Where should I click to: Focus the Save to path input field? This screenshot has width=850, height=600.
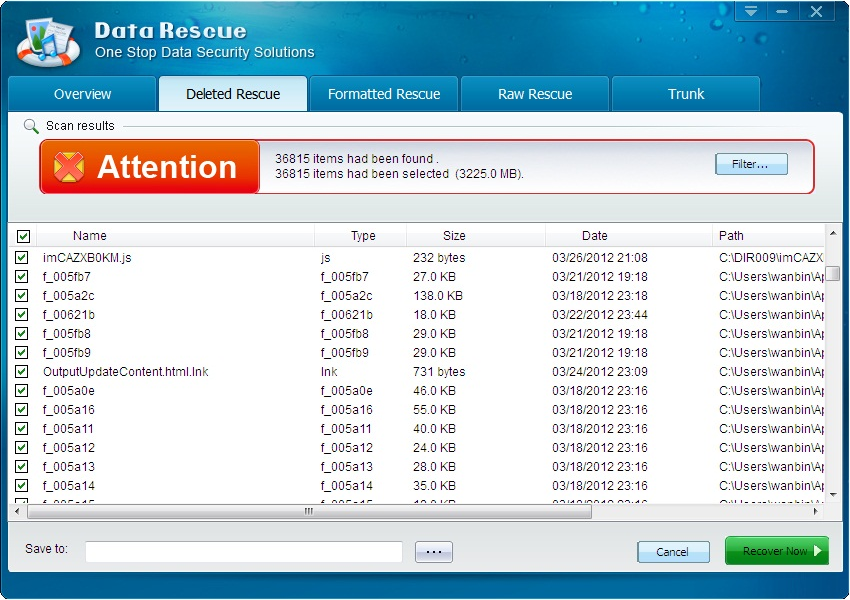point(243,552)
